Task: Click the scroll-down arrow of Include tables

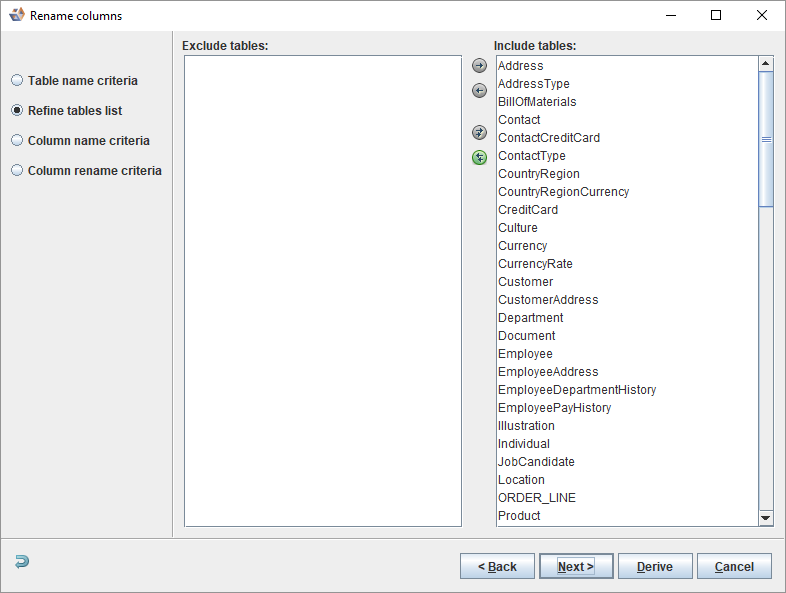Action: click(x=765, y=518)
